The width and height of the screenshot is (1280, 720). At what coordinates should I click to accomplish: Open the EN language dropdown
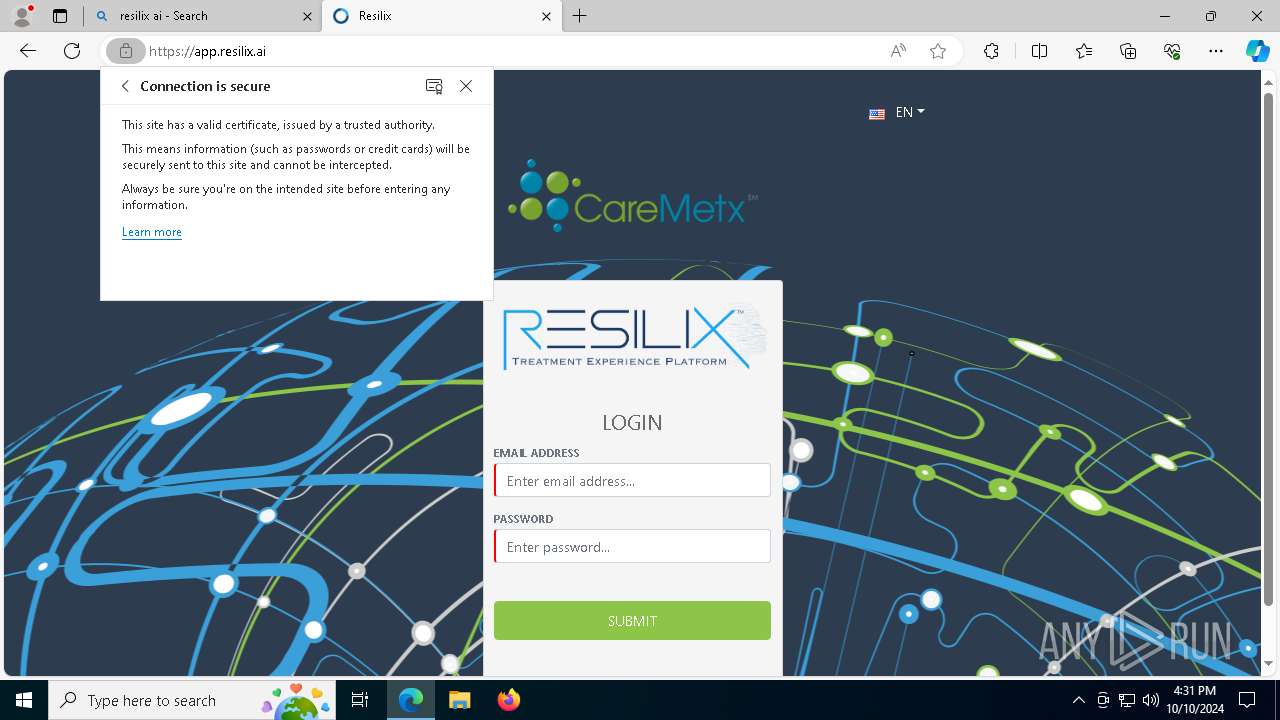910,112
